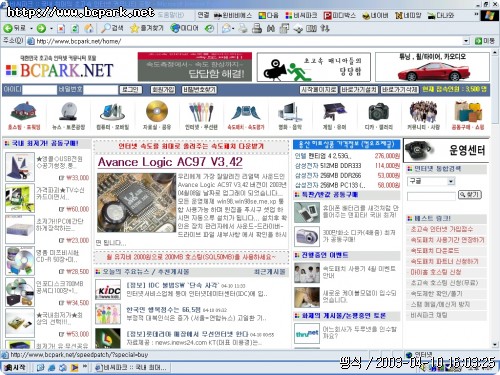This screenshot has width=500, height=375.
Task: Click the monitor icon for 영화·음악
Action: 290,112
